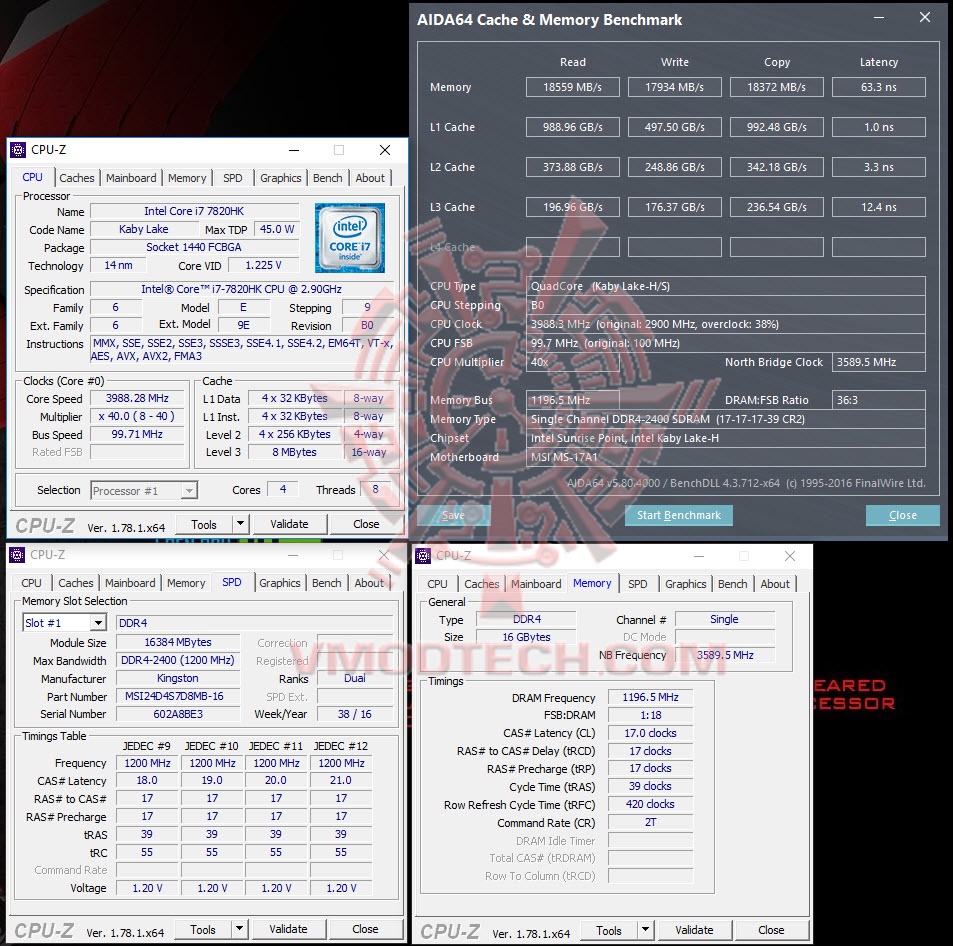The height and width of the screenshot is (946, 953).
Task: Open SPD tab in Memory window
Action: click(638, 584)
